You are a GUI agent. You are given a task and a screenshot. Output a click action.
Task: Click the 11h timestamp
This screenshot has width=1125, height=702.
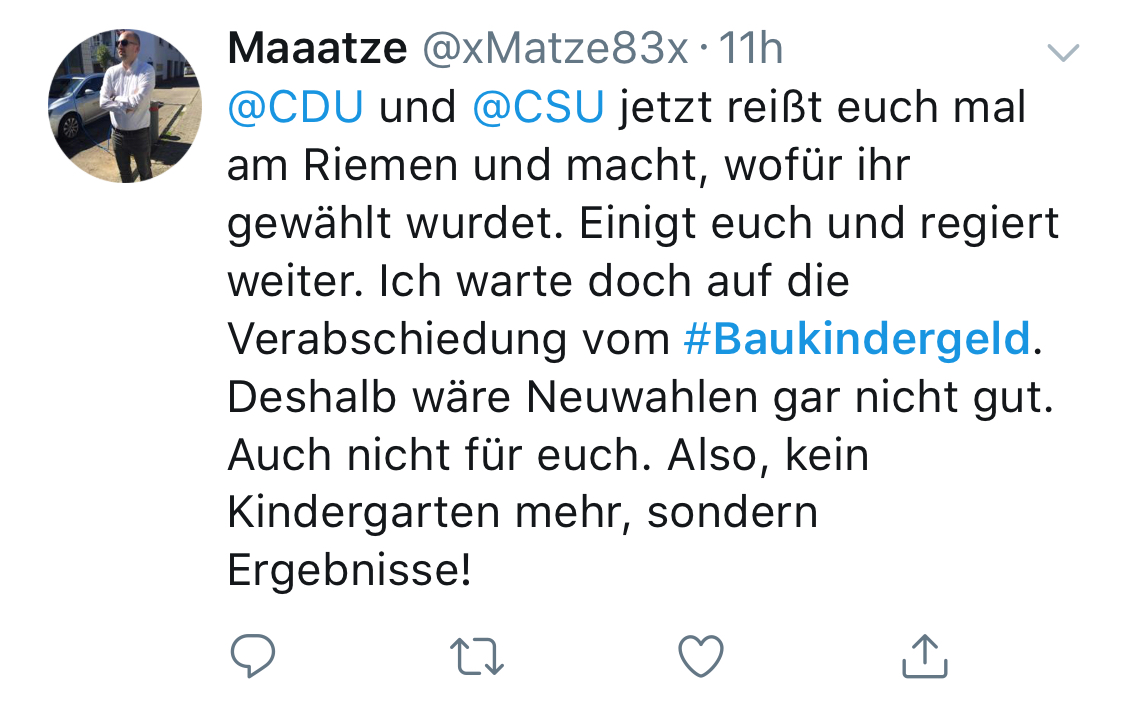751,49
